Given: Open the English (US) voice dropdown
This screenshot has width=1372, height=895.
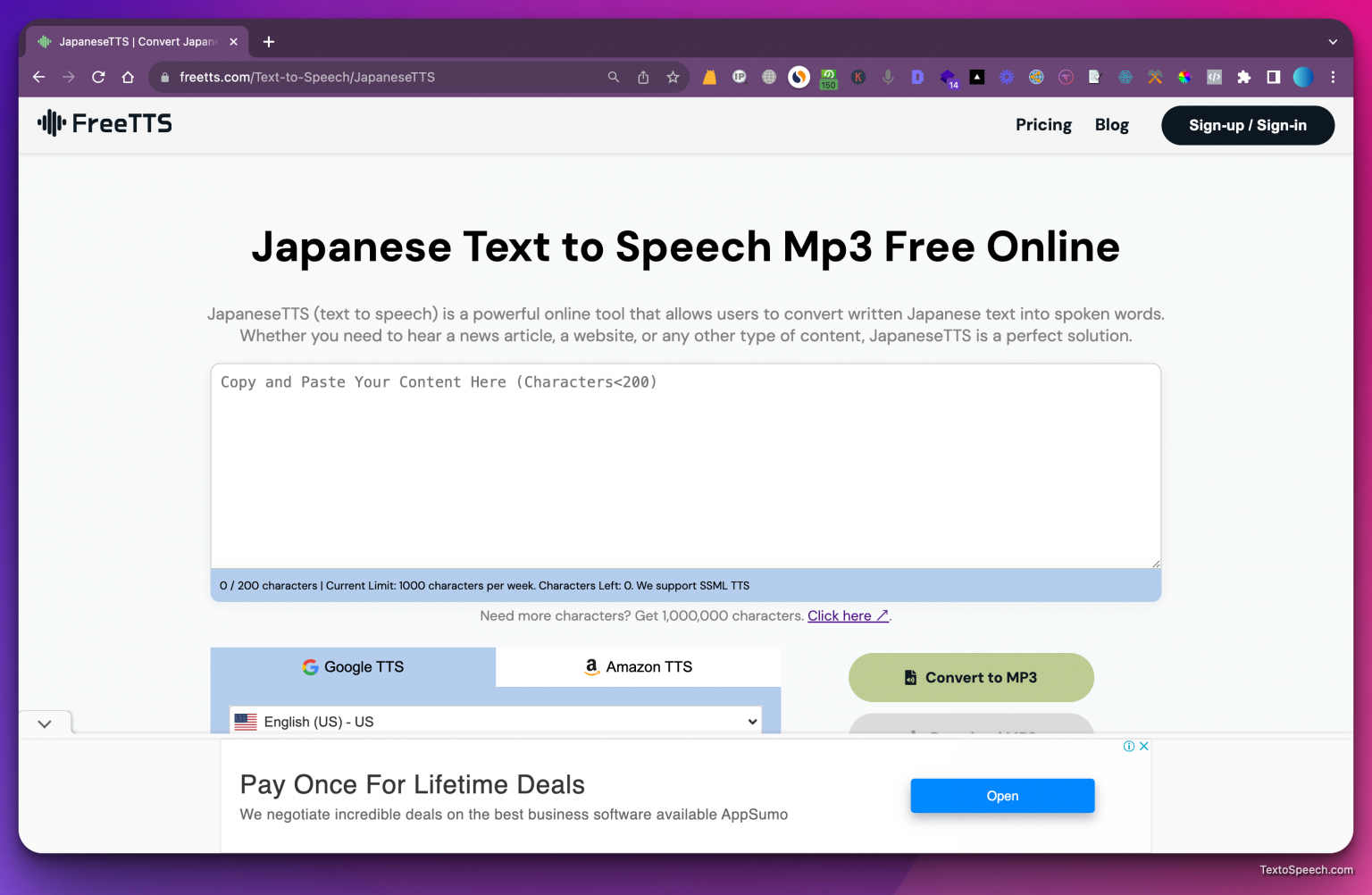Looking at the screenshot, I should pyautogui.click(x=497, y=721).
